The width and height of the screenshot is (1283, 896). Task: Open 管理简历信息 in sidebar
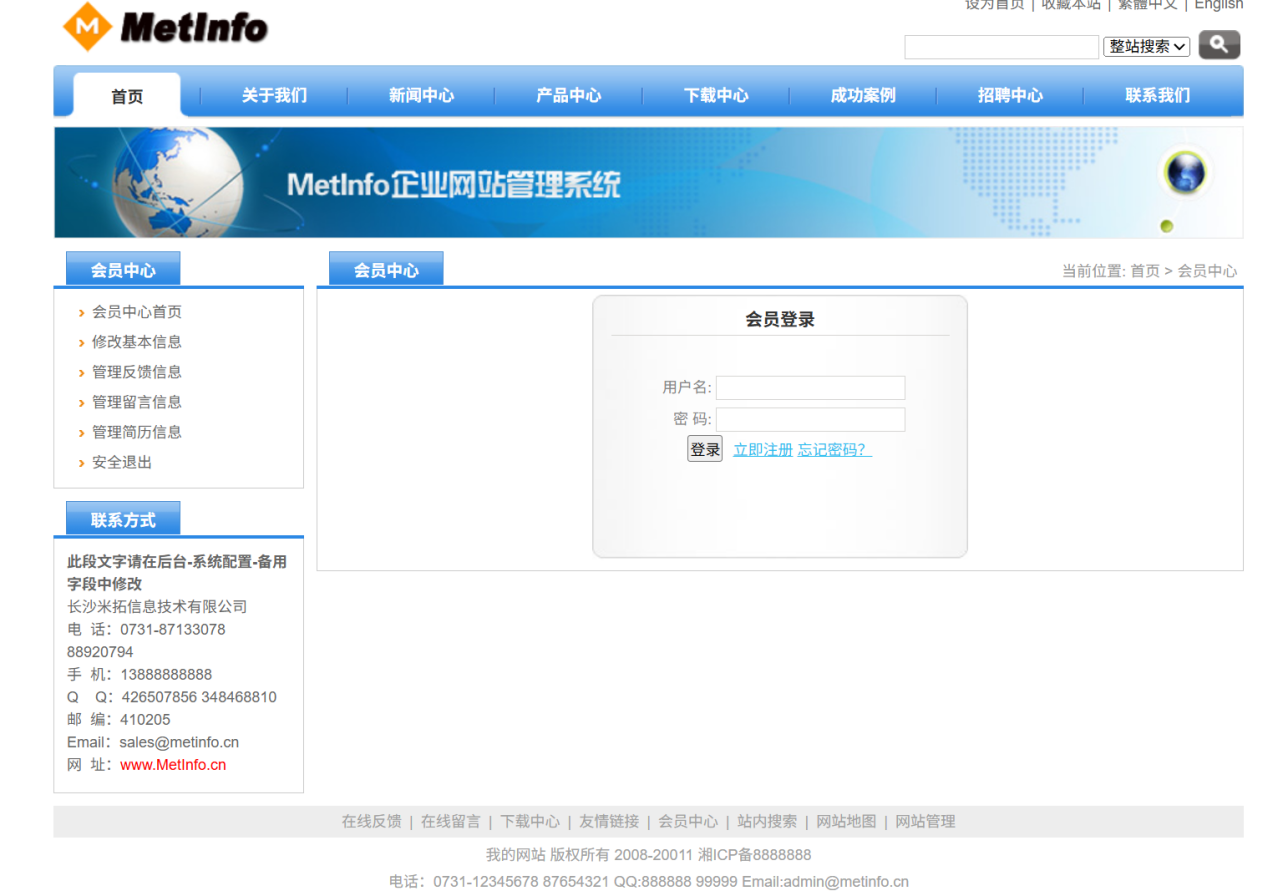point(137,432)
